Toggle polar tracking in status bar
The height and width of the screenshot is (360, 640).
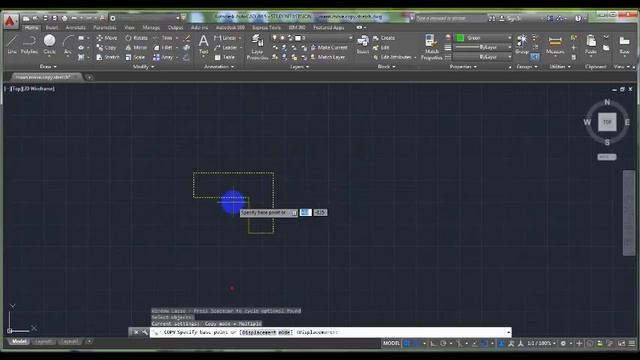click(x=443, y=343)
